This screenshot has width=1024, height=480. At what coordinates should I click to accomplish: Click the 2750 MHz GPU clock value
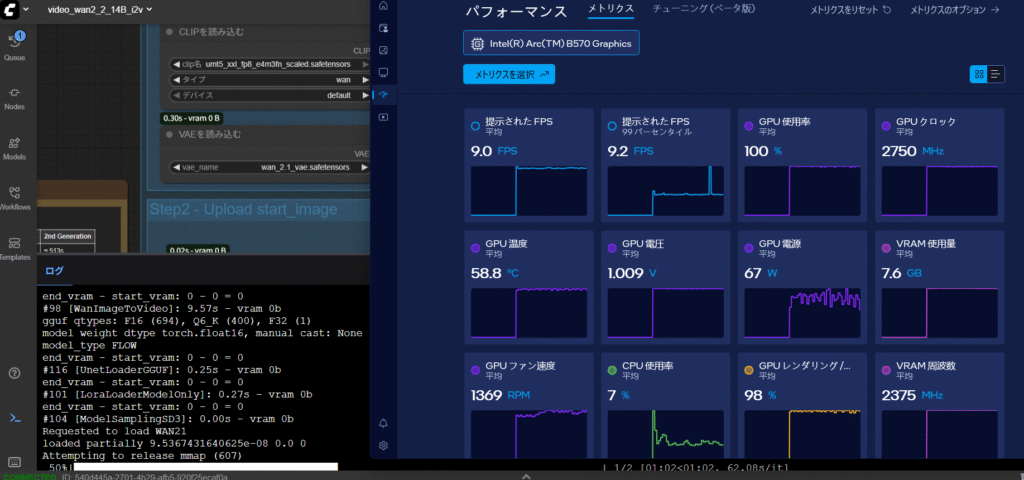(x=914, y=152)
